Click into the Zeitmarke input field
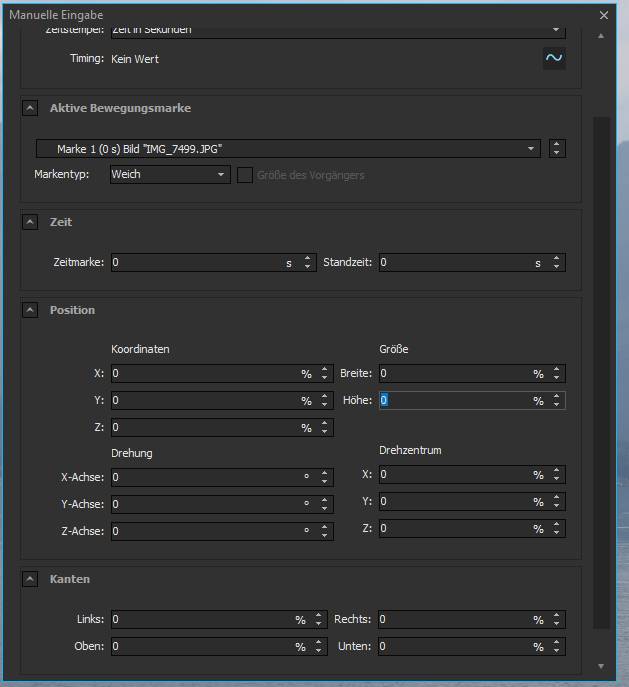This screenshot has width=629, height=687. pos(195,263)
